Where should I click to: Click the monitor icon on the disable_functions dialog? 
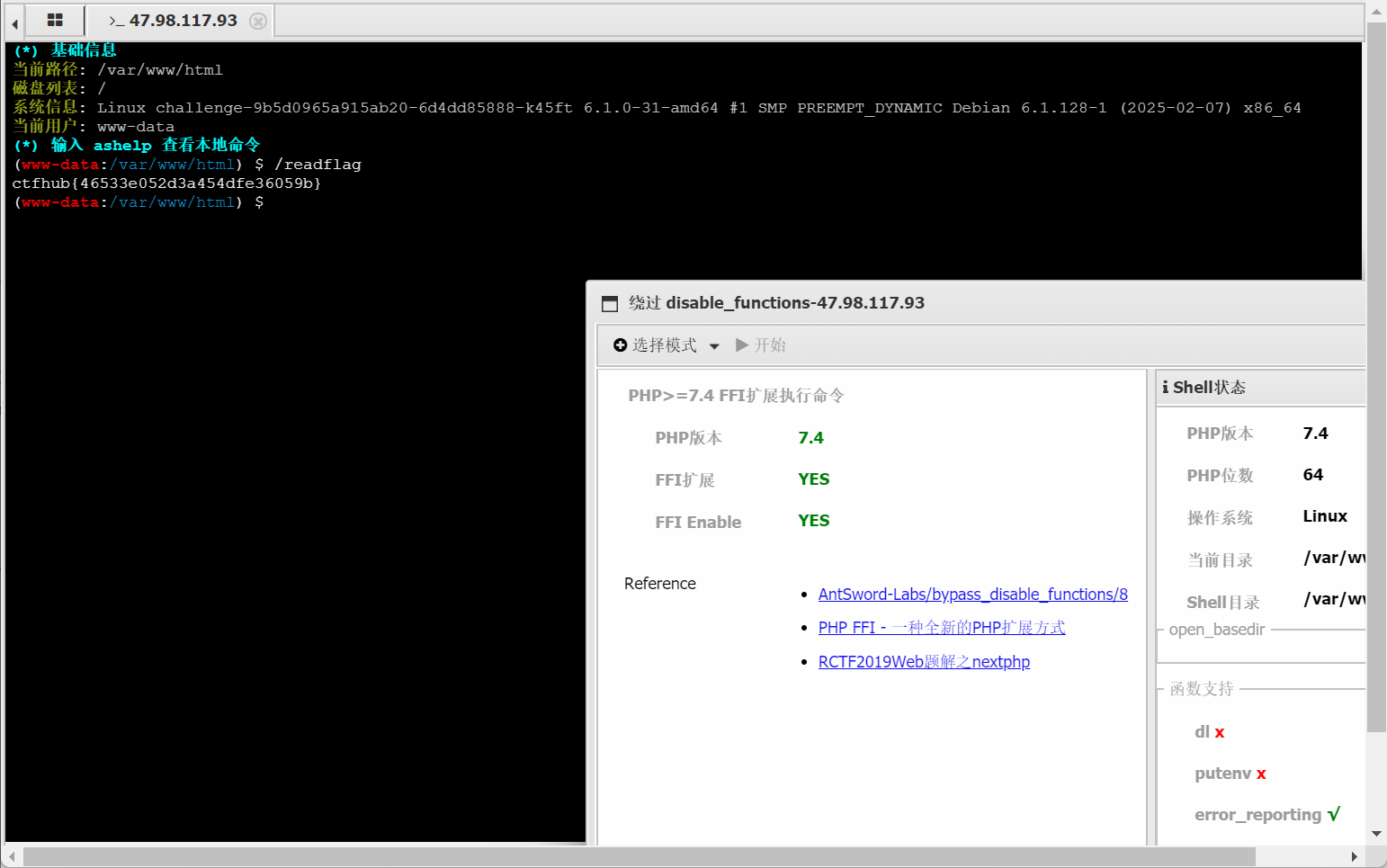tap(610, 303)
